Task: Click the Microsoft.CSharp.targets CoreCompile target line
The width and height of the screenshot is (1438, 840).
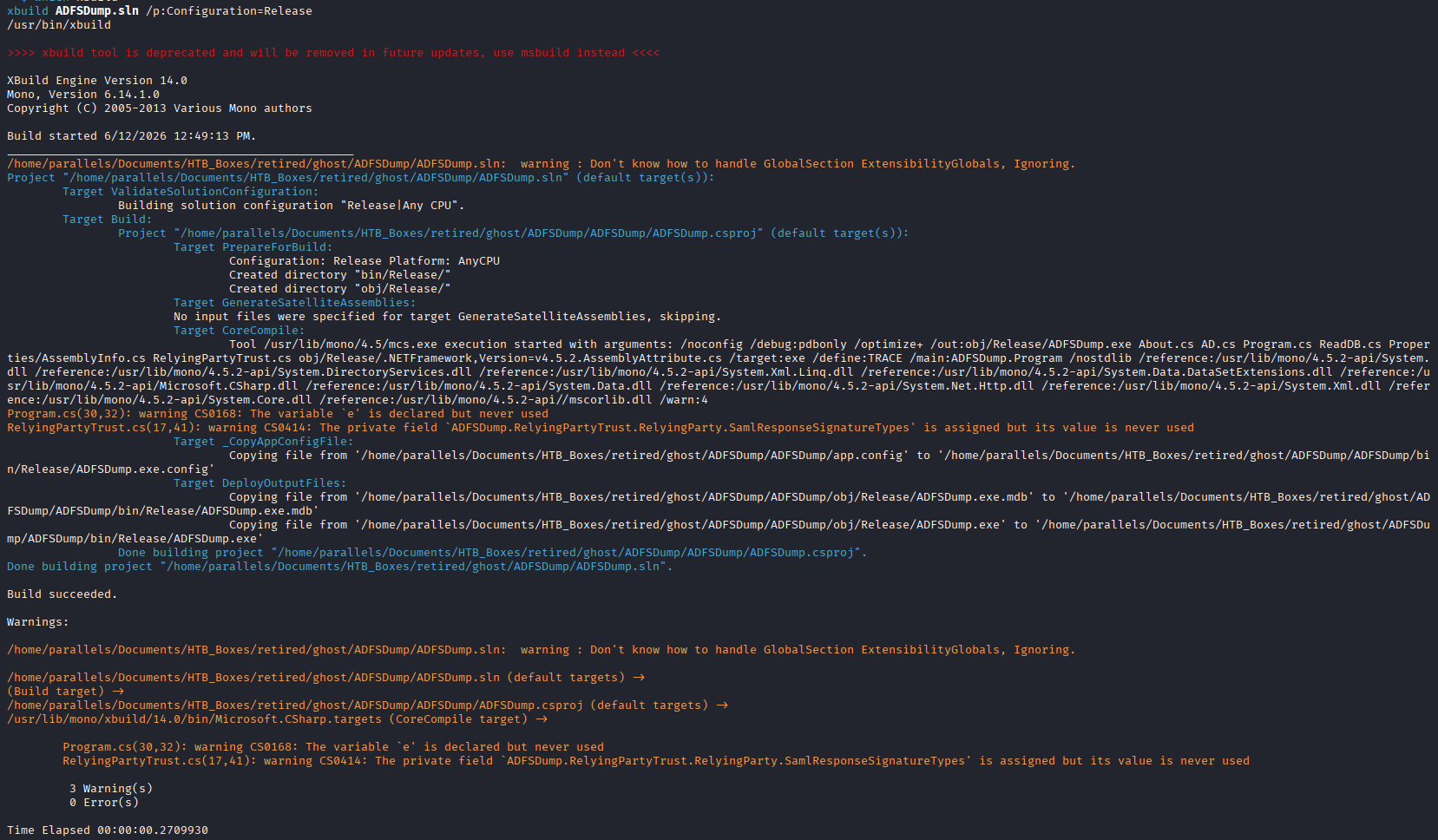Action: tap(278, 719)
